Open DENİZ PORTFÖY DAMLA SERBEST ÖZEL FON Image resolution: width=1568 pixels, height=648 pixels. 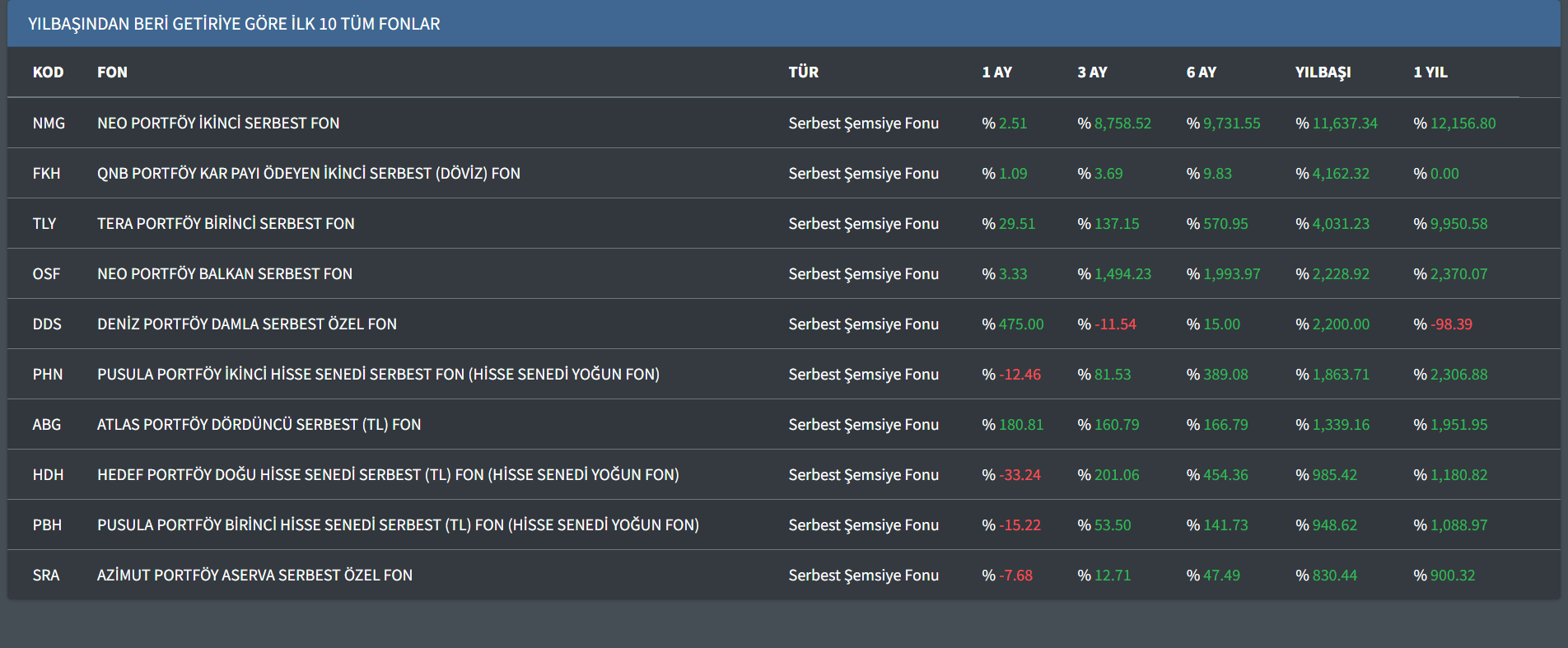click(x=246, y=324)
